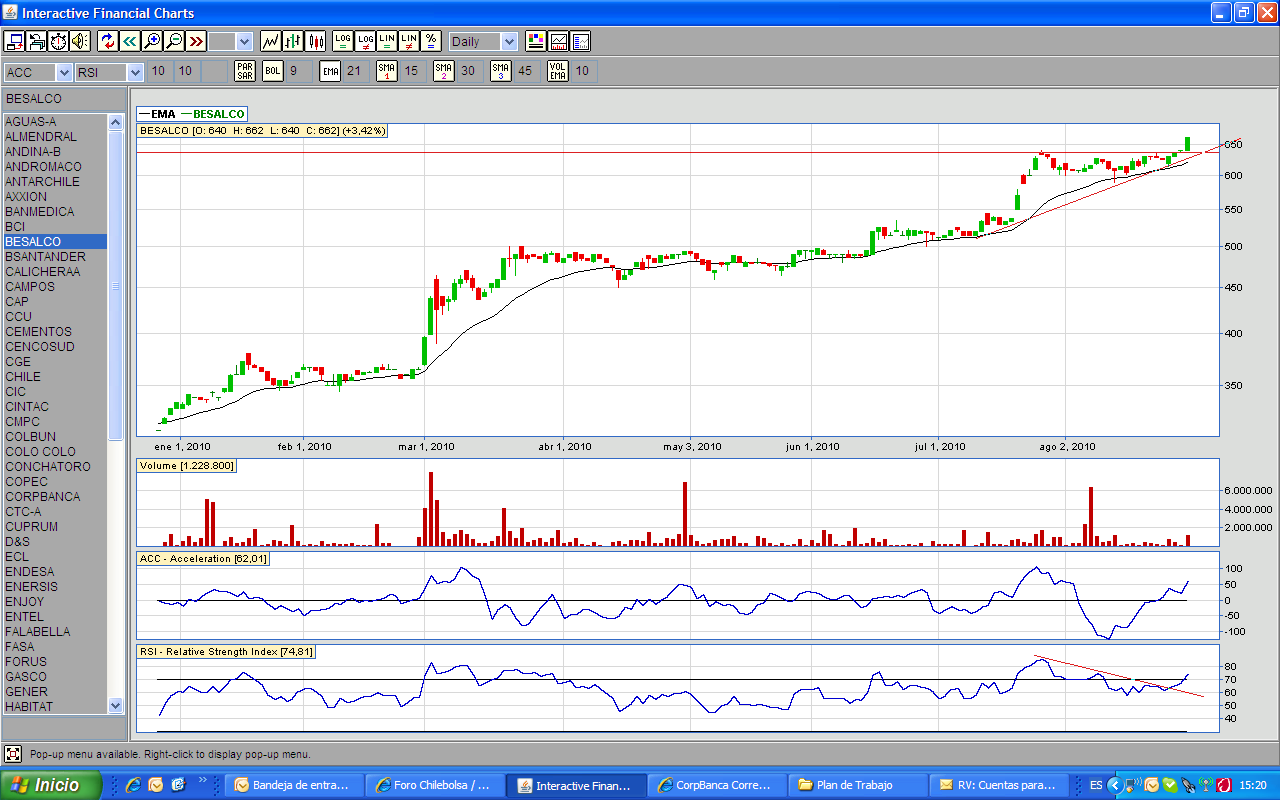1280x800 pixels.
Task: Open the chart color palette icon
Action: click(536, 41)
